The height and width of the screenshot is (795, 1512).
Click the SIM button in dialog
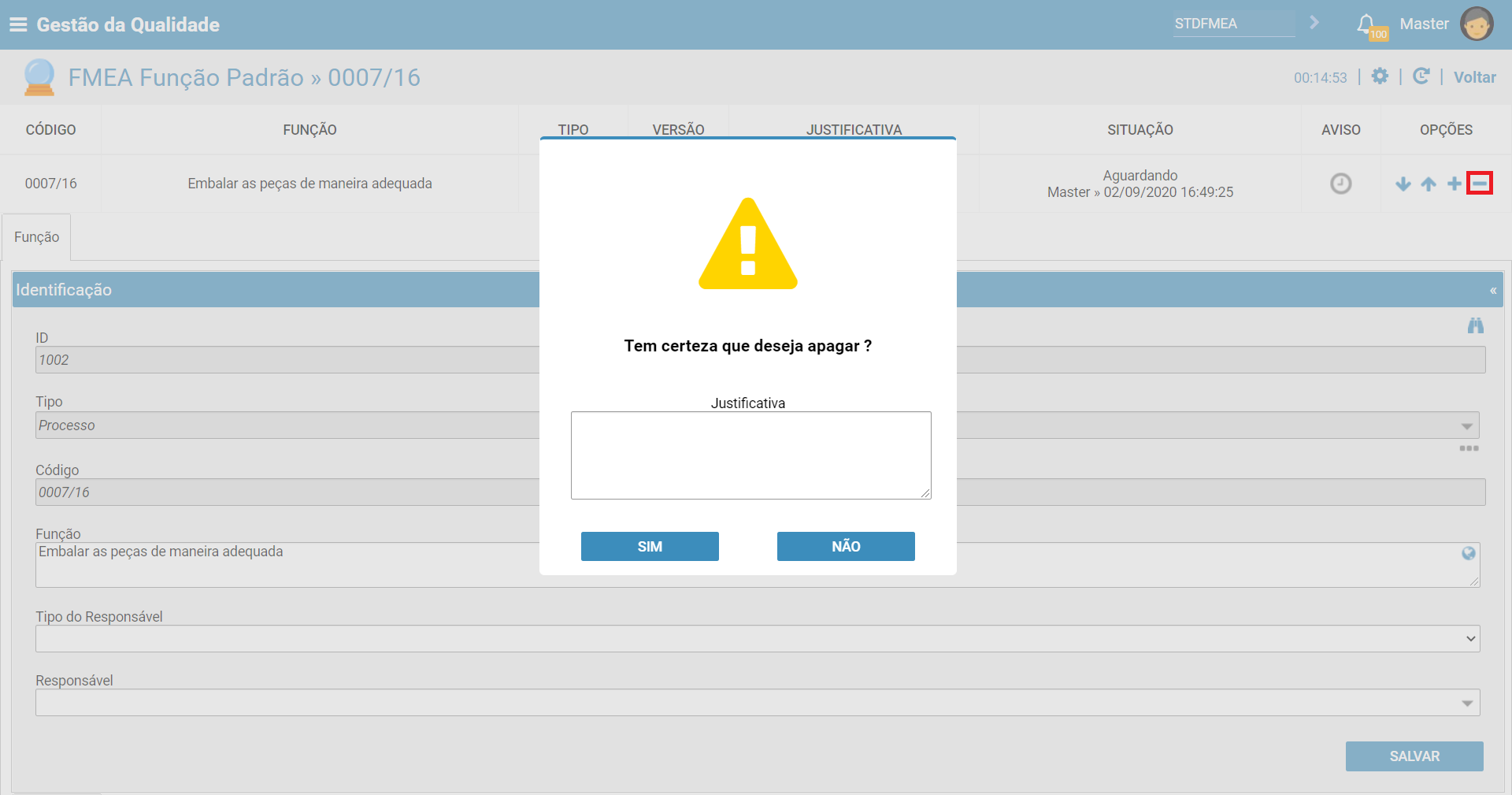tap(650, 547)
